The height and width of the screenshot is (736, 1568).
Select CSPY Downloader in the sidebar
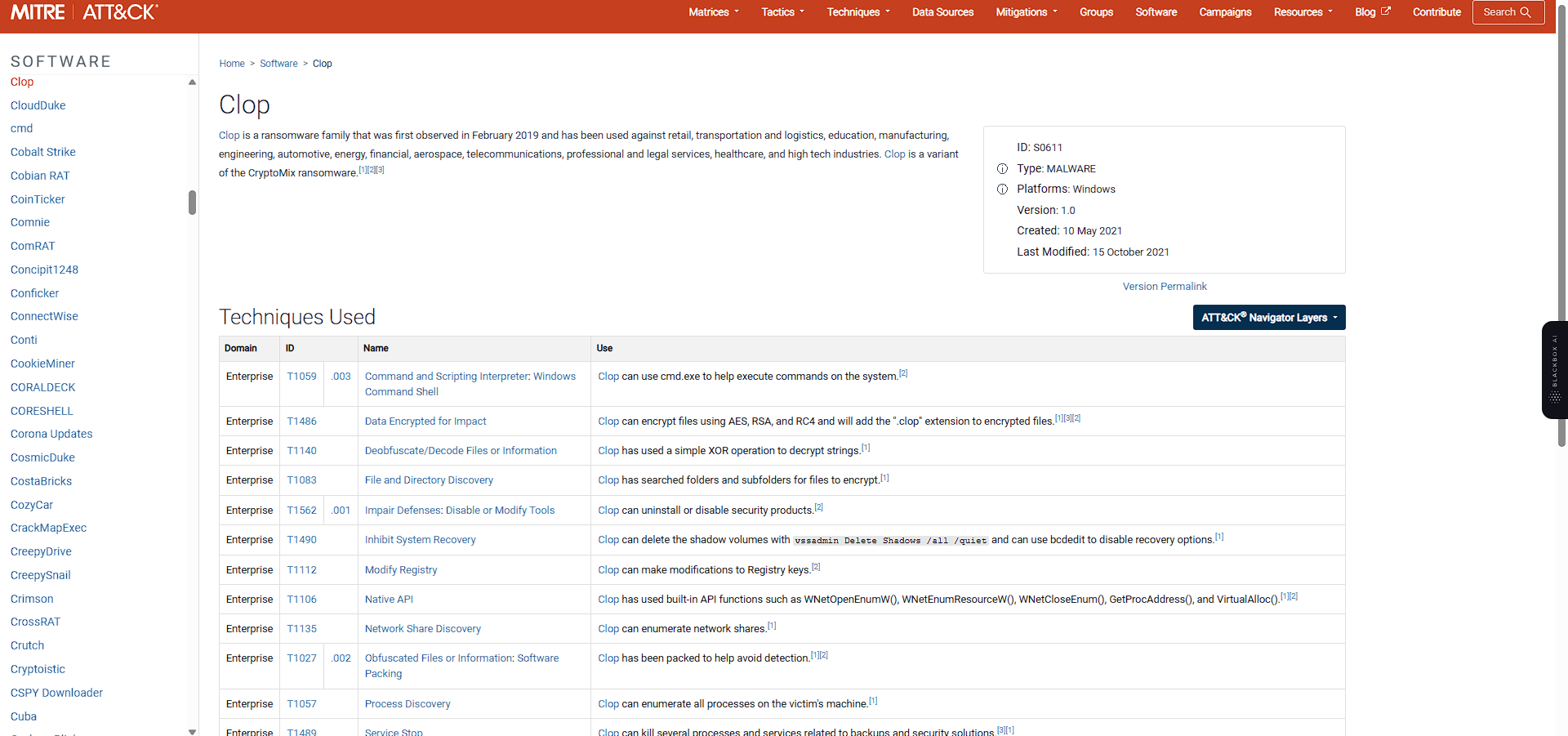(56, 693)
